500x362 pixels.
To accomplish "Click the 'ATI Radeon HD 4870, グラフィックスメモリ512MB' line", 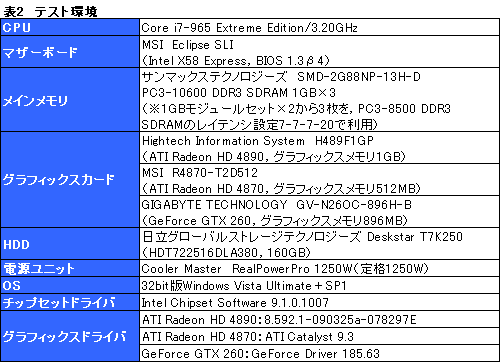I will (x=281, y=189).
